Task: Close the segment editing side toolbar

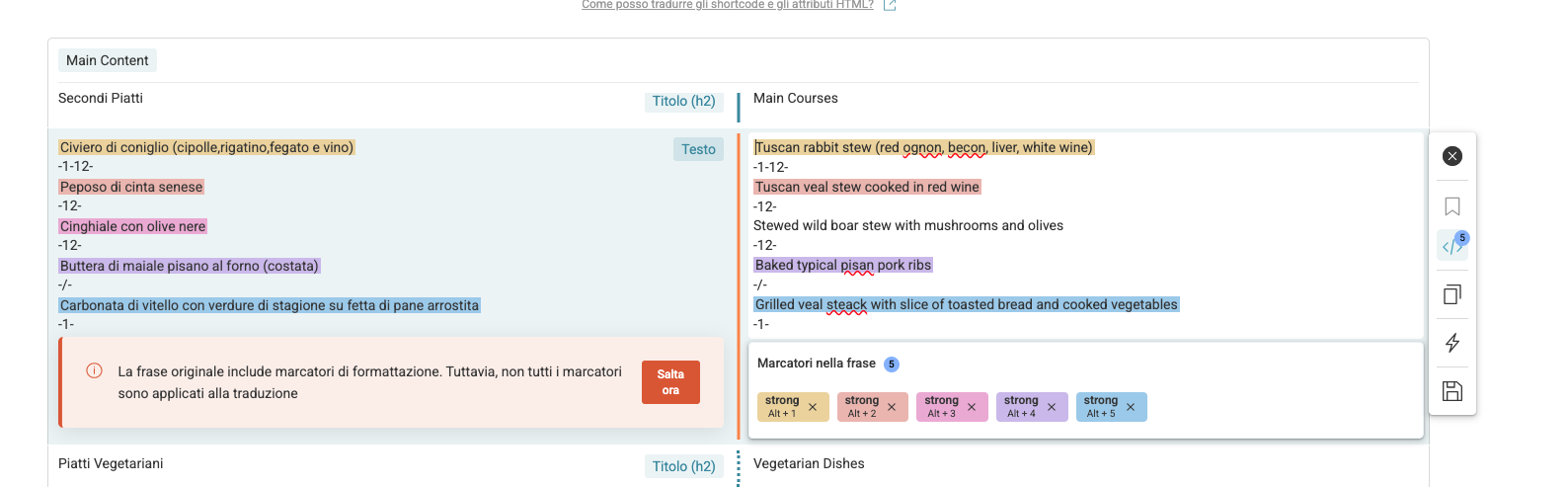Action: point(1451,156)
